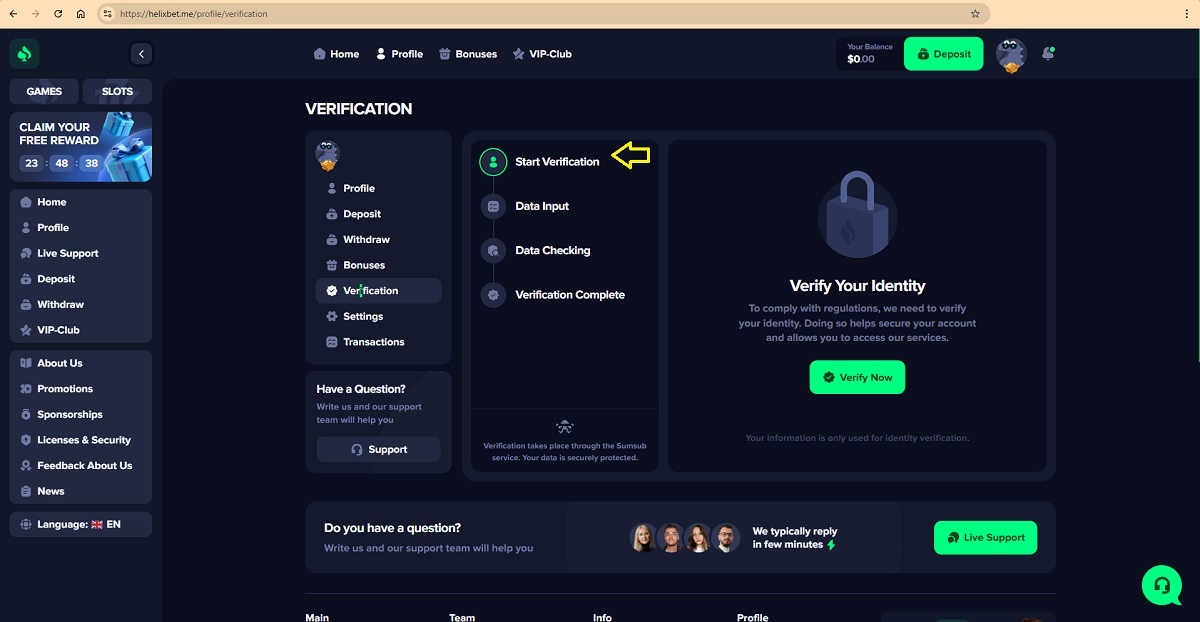Open the Language: EN selector

pos(80,524)
